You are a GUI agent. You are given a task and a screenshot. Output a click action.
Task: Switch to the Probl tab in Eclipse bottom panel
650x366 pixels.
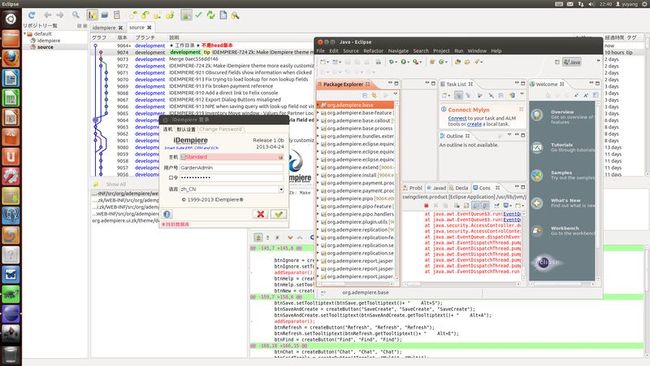click(412, 188)
